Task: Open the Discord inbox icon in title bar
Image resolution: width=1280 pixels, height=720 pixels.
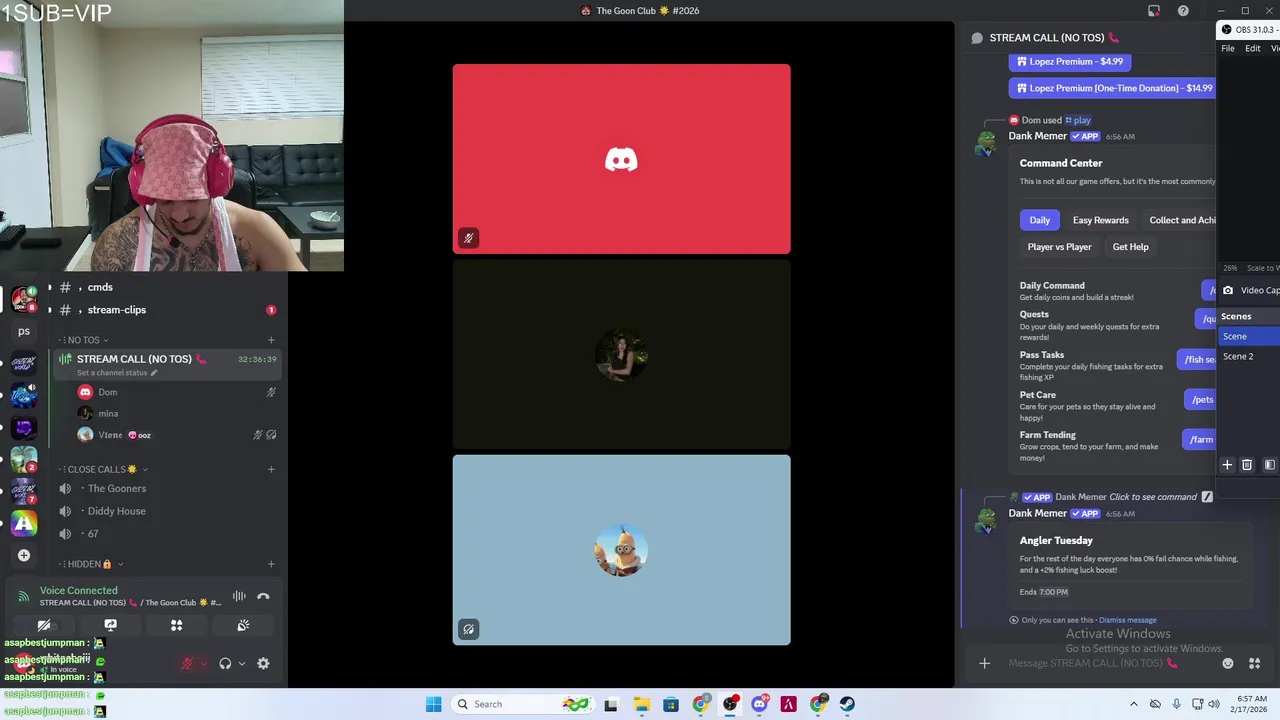Action: point(1154,11)
